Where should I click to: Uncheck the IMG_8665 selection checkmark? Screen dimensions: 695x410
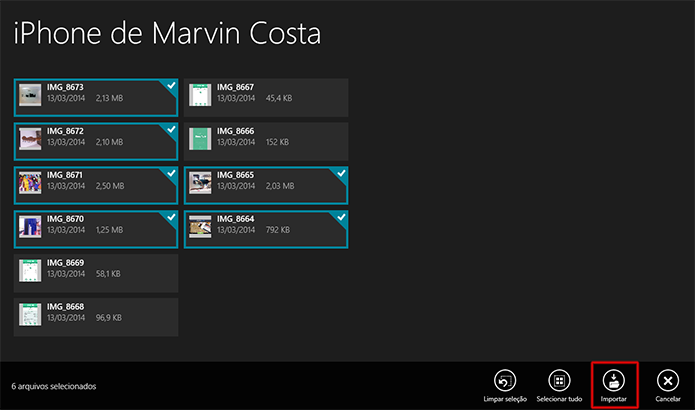[341, 173]
